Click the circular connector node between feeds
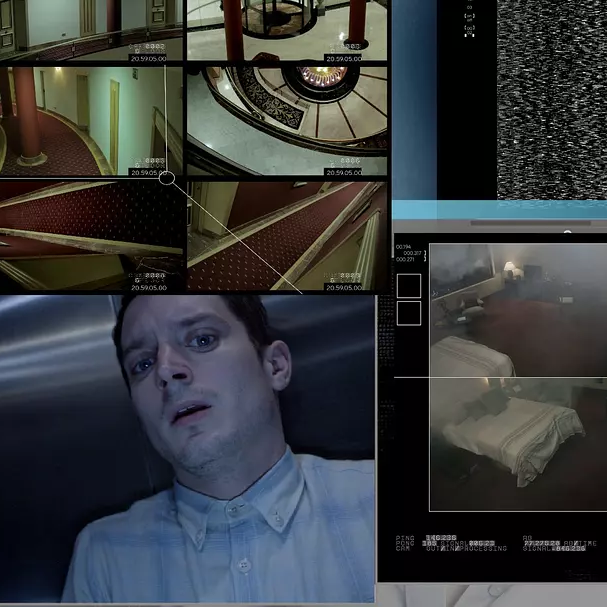The height and width of the screenshot is (607, 607). pos(167,178)
